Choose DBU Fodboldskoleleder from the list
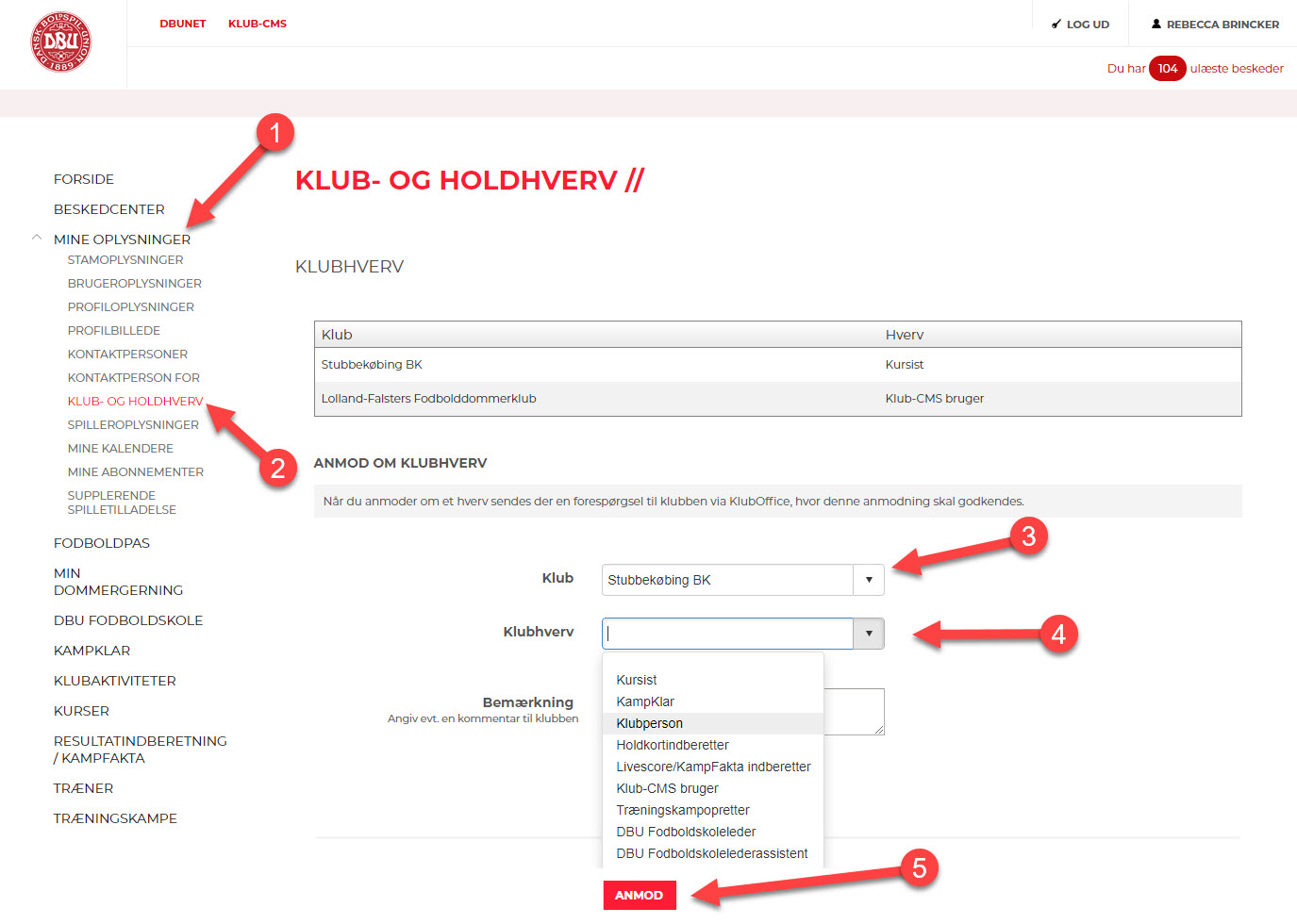Viewport: 1297px width, 924px height. point(713,832)
